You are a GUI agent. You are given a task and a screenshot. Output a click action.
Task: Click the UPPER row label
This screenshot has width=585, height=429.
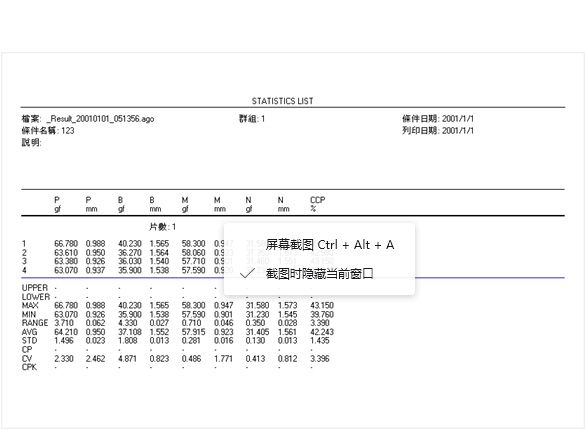coord(35,288)
